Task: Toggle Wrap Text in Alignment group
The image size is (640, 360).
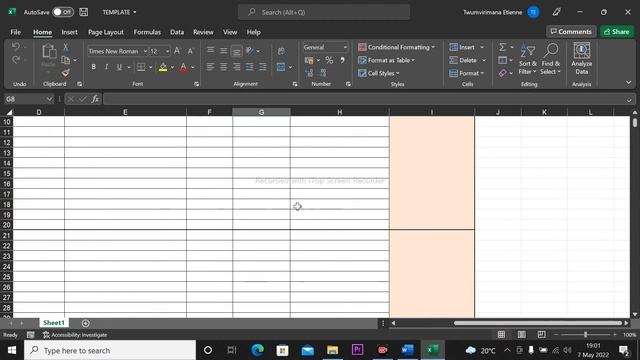Action: coord(281,51)
